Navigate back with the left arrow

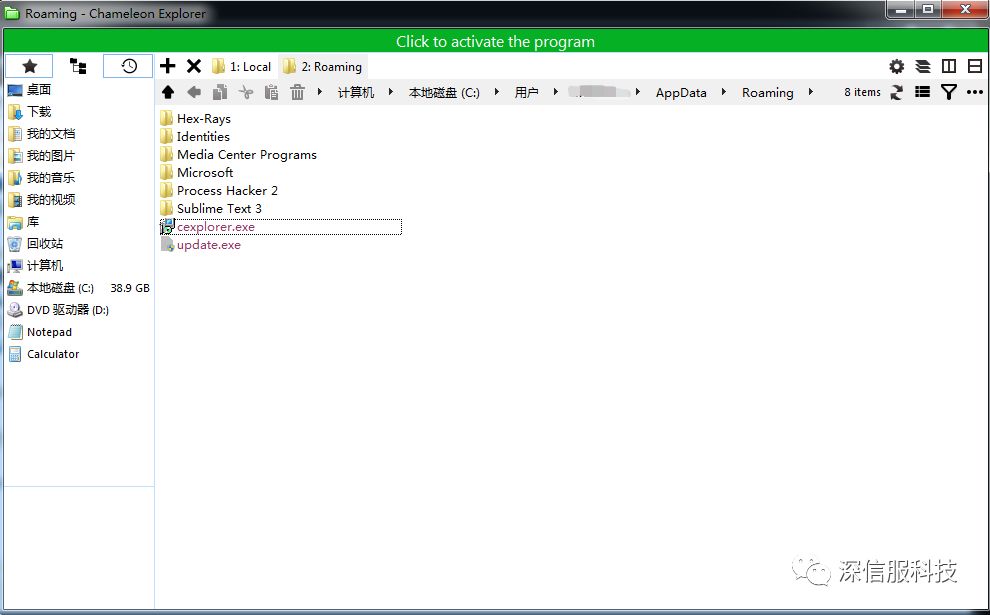click(194, 92)
